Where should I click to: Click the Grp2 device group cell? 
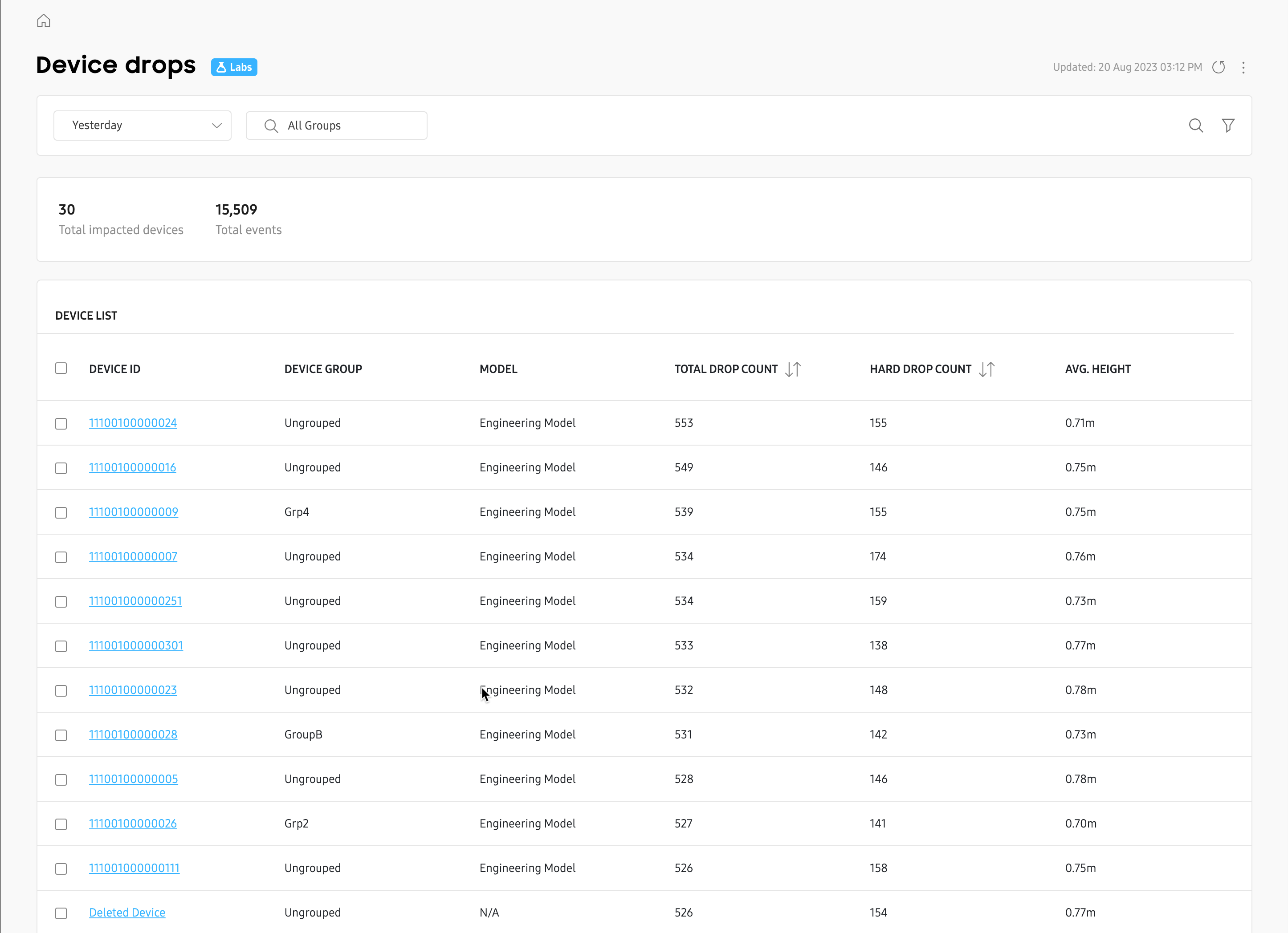click(x=297, y=823)
